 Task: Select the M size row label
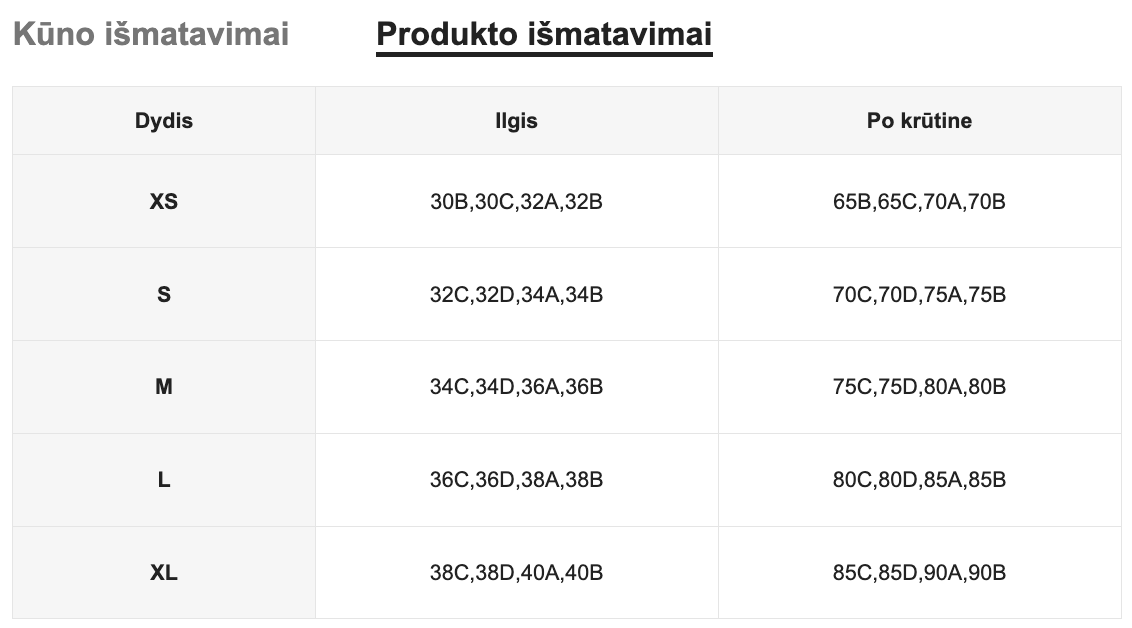click(x=164, y=387)
